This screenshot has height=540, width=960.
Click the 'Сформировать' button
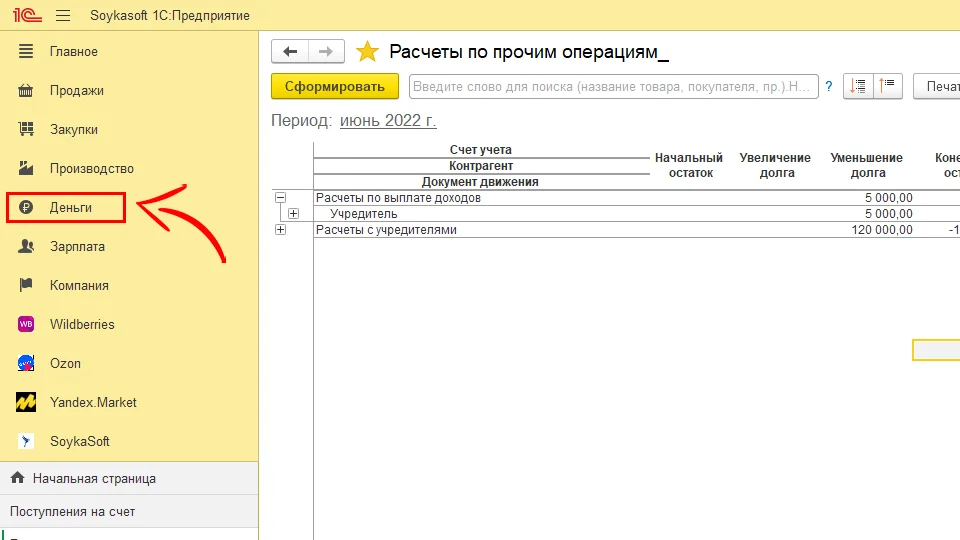click(334, 87)
